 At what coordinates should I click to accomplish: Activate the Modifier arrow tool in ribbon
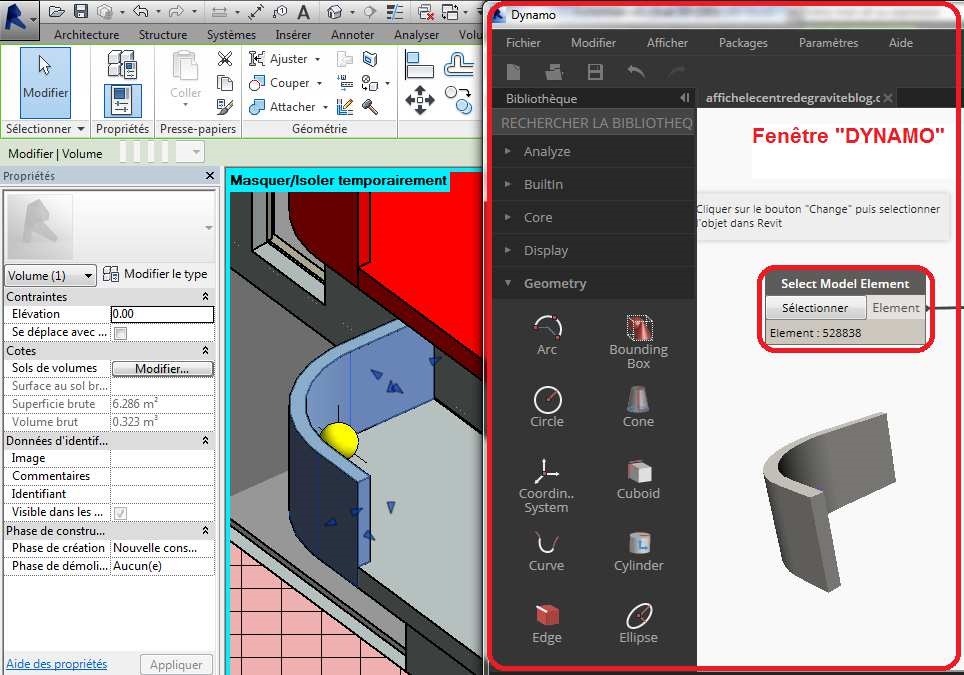(45, 80)
